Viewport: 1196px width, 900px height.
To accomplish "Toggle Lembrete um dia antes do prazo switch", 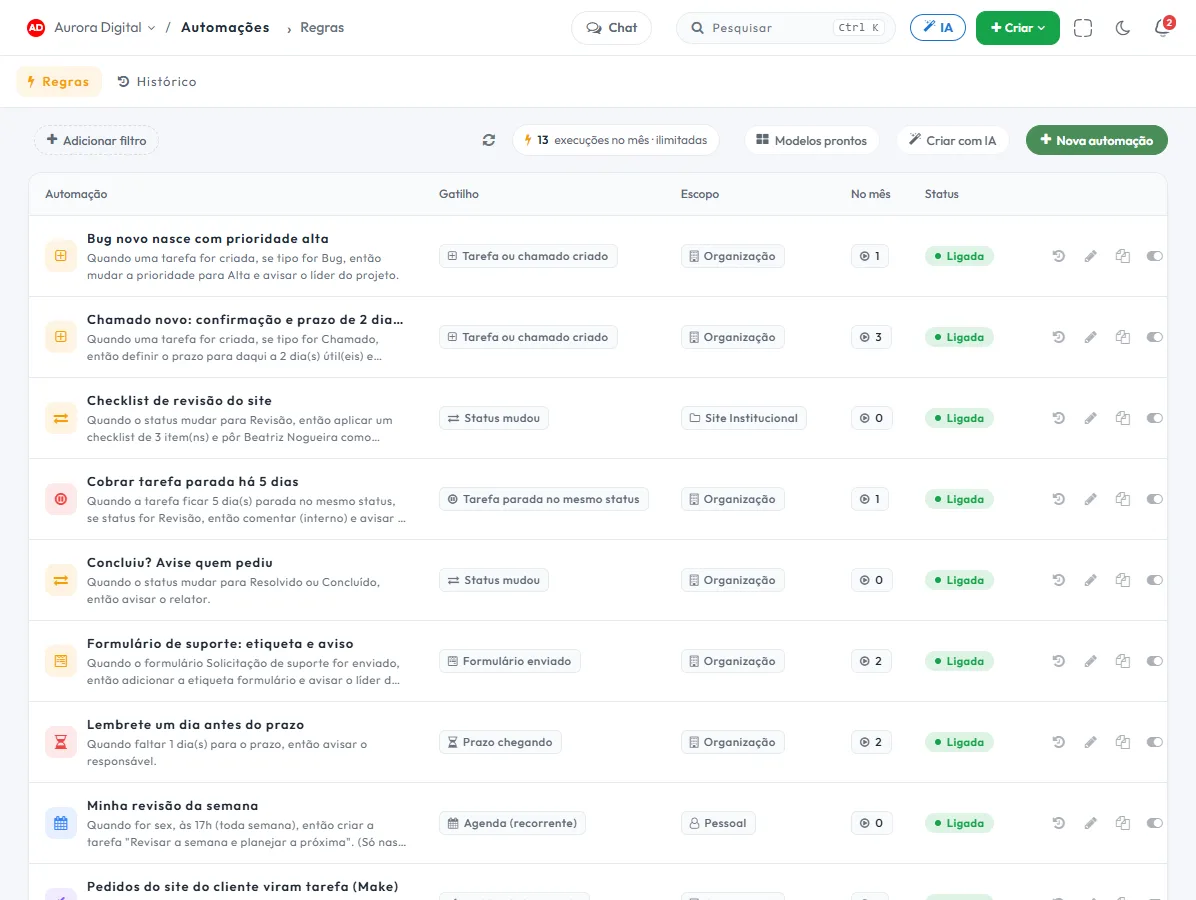I will tap(1155, 742).
